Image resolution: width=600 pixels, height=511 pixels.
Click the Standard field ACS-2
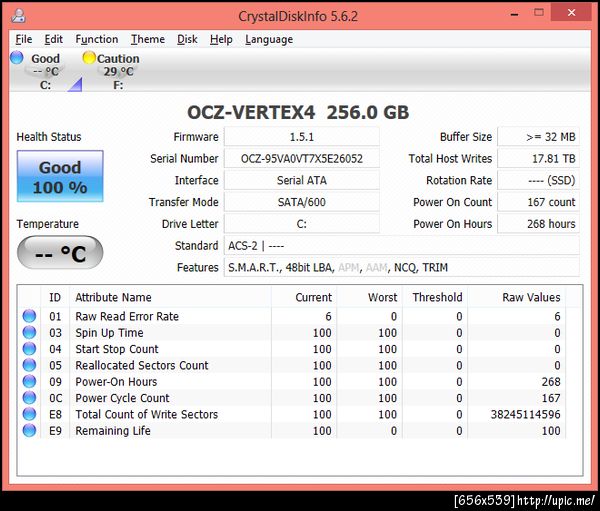402,246
